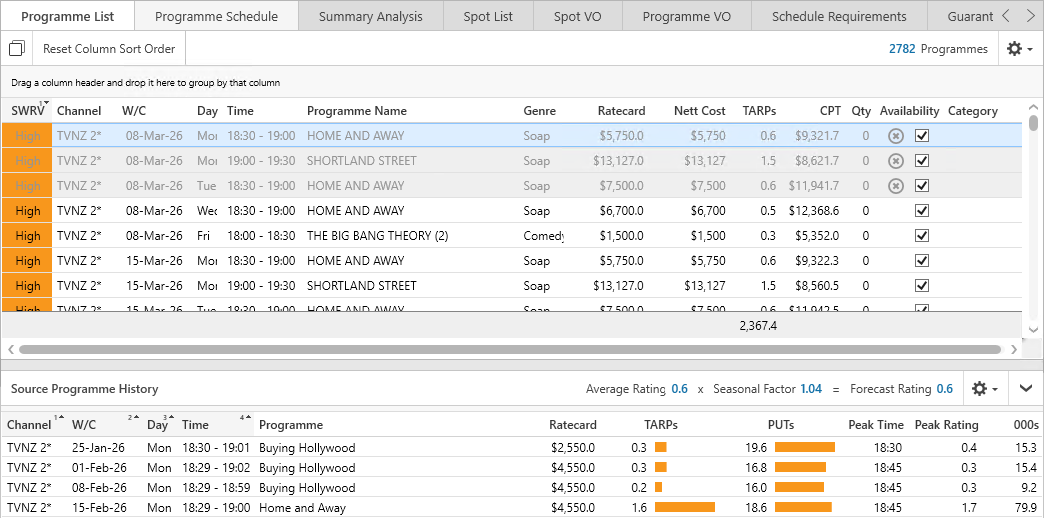Sort by the Programme Name column header

tap(356, 111)
